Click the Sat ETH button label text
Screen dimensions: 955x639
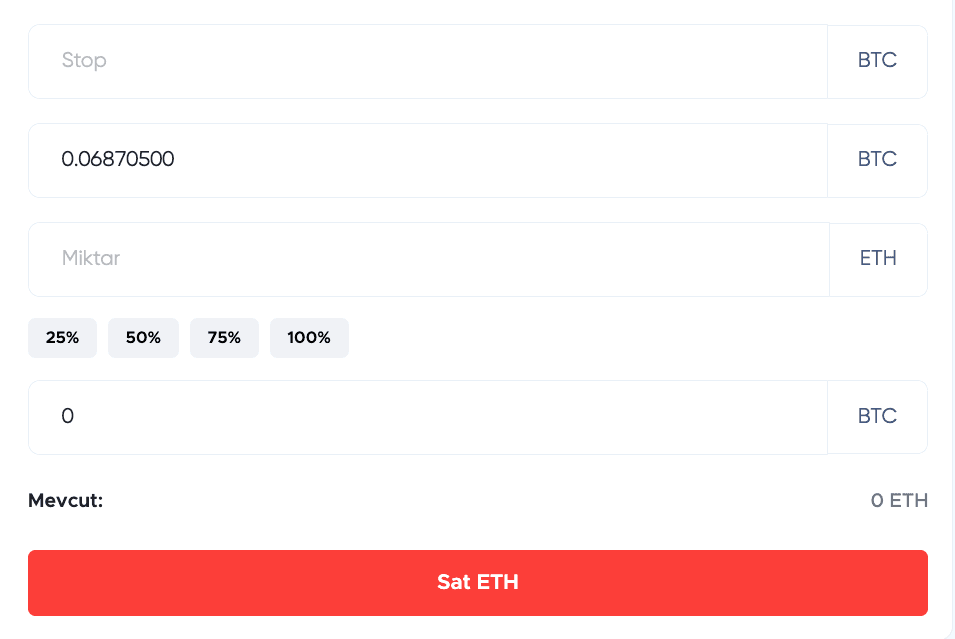pos(478,582)
